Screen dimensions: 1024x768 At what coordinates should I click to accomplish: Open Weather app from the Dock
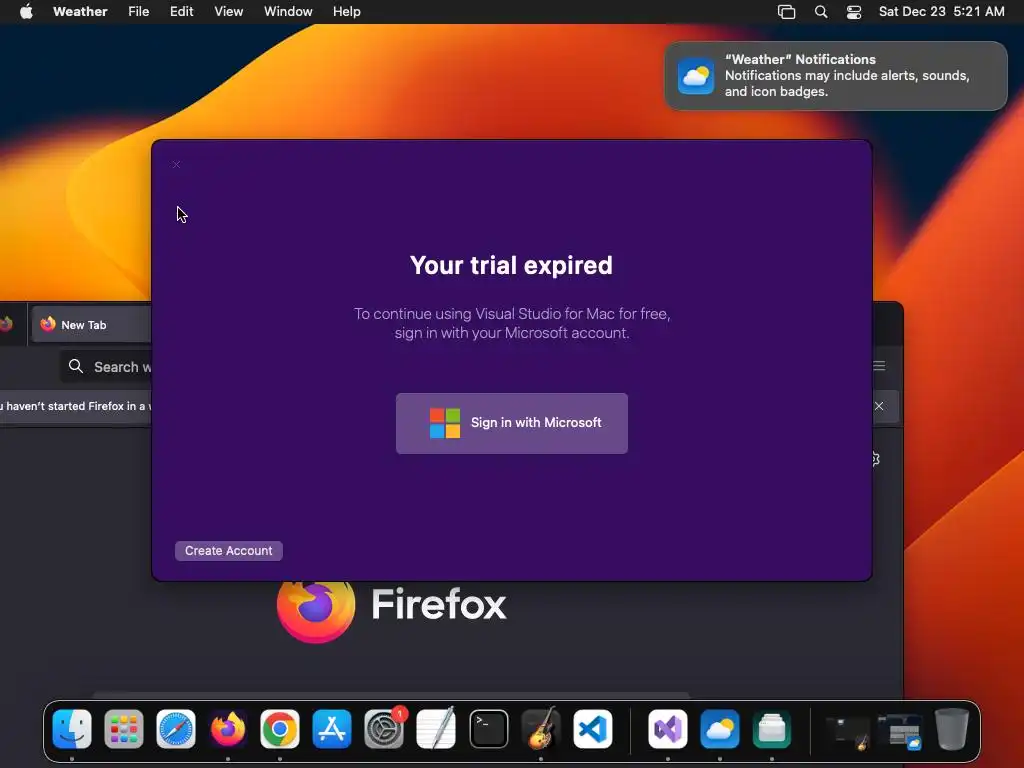(720, 729)
